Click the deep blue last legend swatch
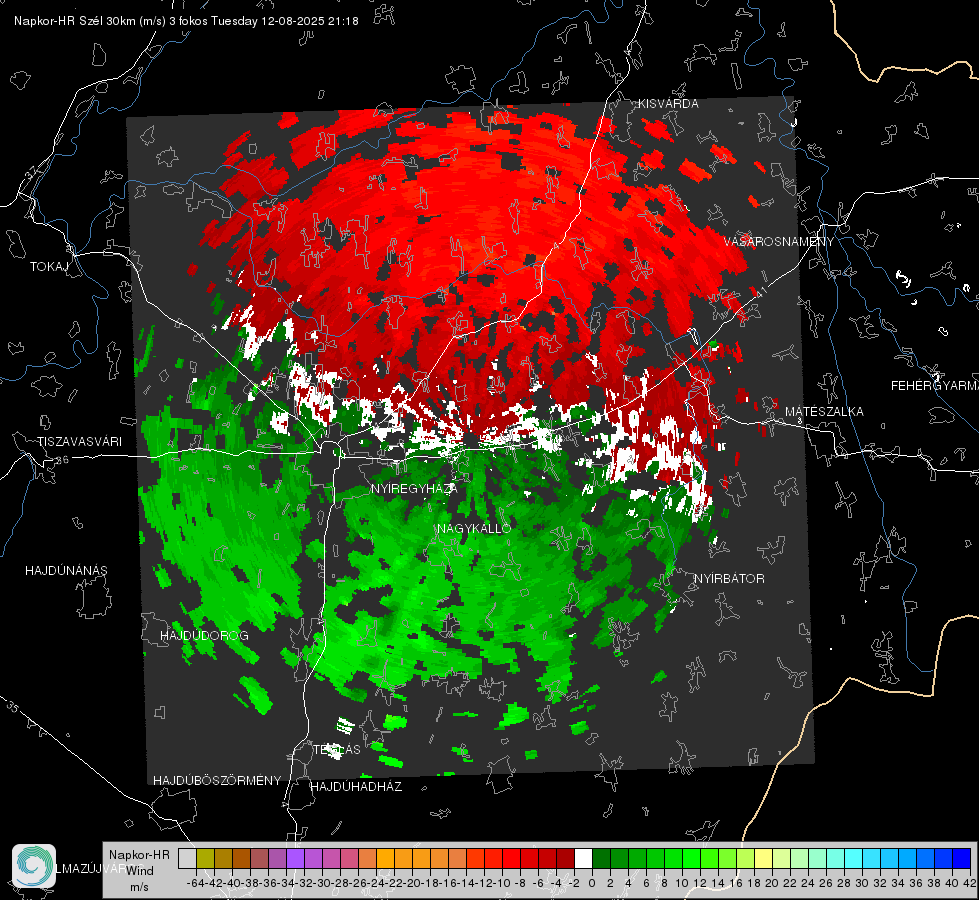Screen dimensions: 979x900 coord(962,858)
